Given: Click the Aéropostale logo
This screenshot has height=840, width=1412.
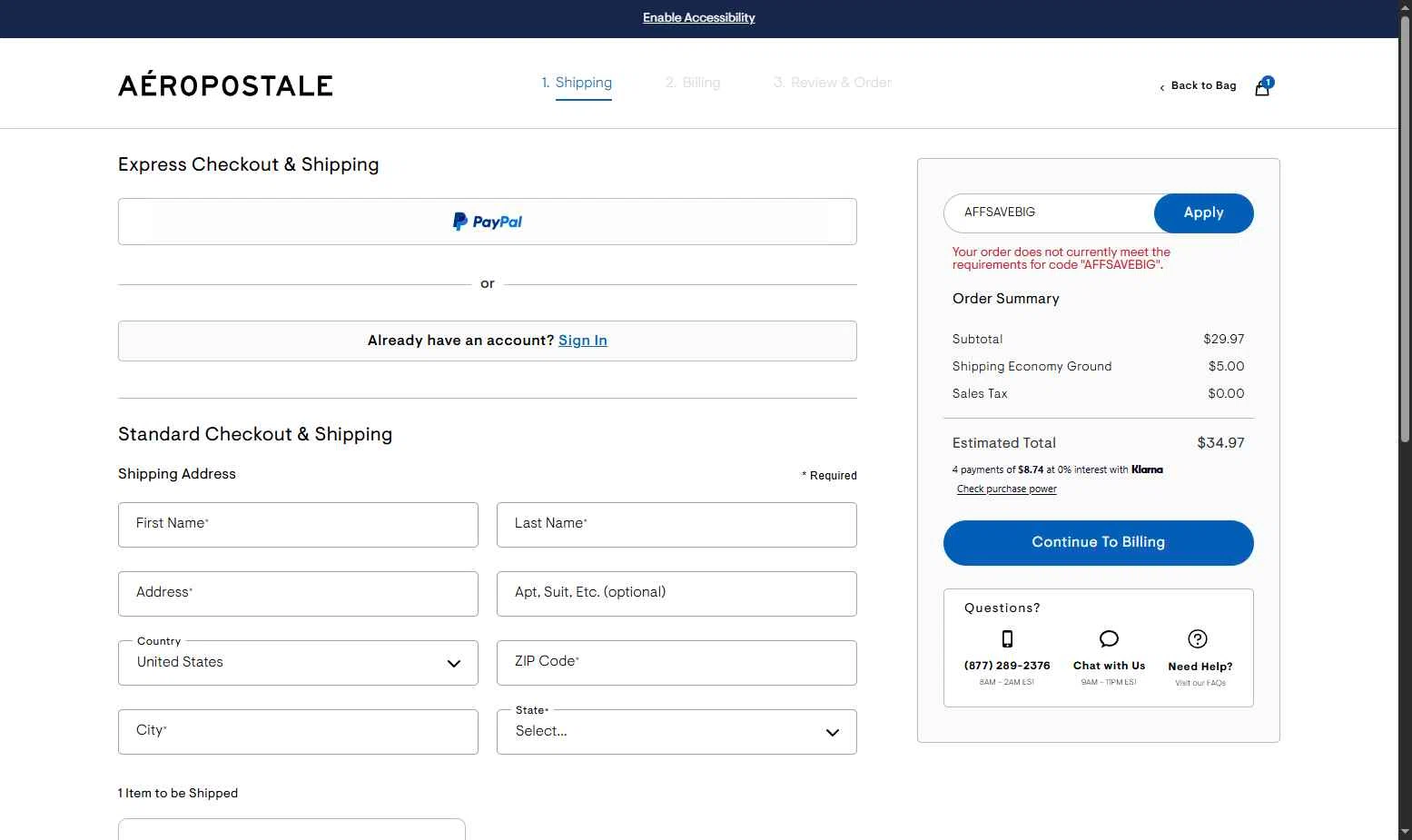Looking at the screenshot, I should pos(225,84).
